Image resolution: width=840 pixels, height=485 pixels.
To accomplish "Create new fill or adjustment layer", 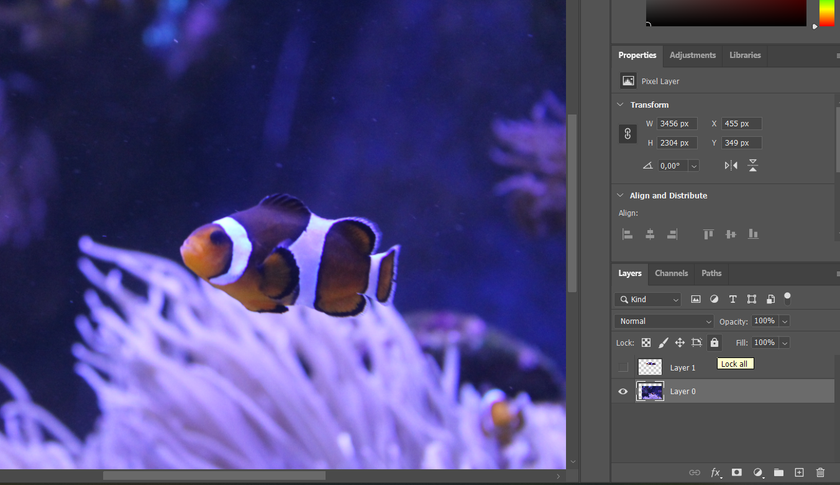I will tap(758, 472).
